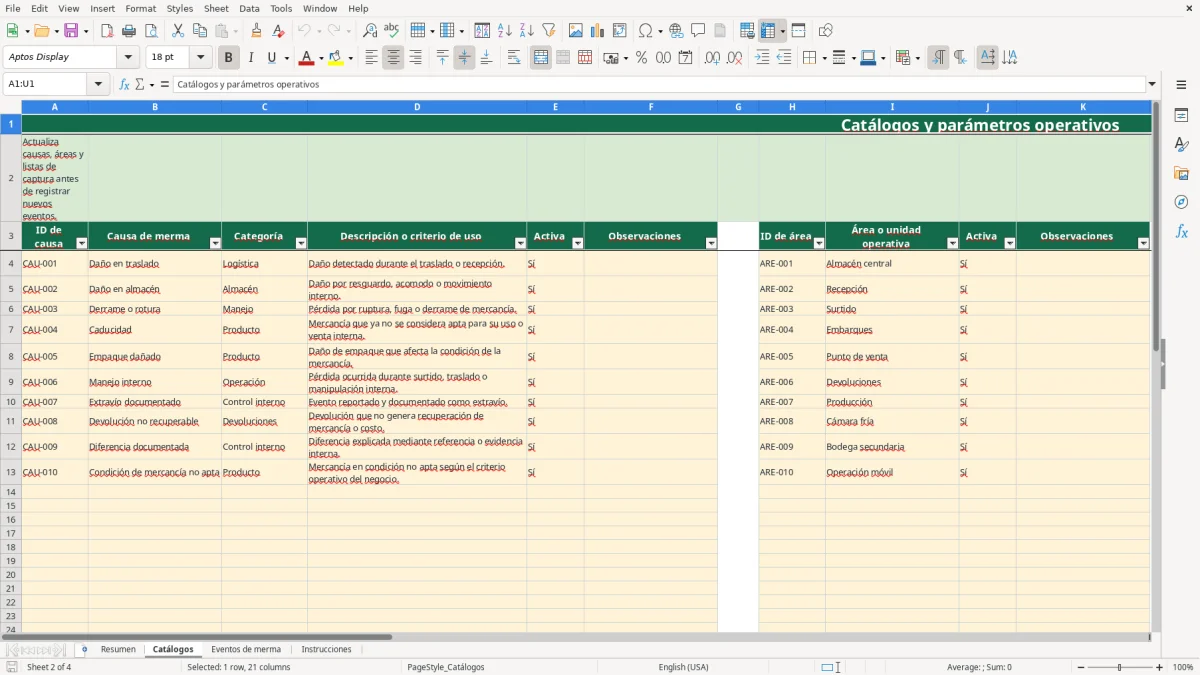
Task: Open the Format menu
Action: (x=141, y=8)
